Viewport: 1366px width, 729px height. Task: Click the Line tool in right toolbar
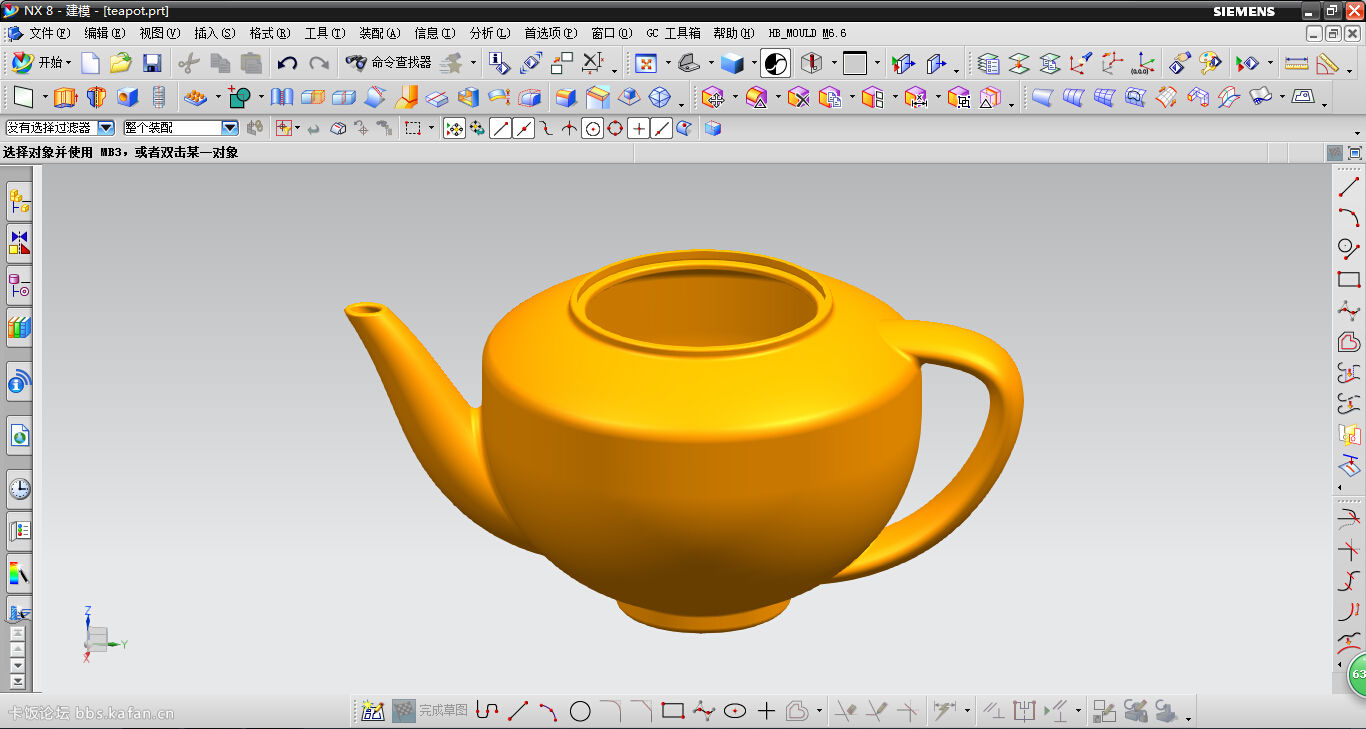click(1349, 187)
